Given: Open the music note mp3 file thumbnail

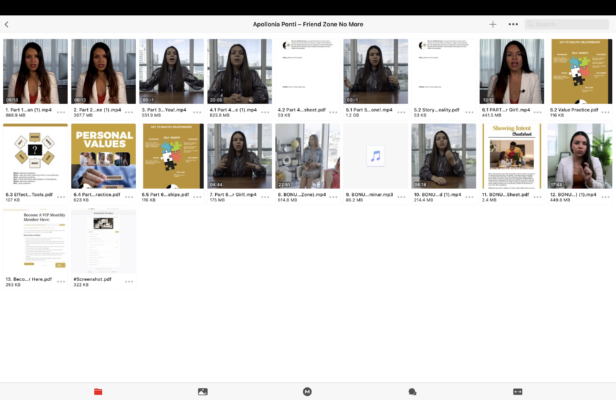Looking at the screenshot, I should pyautogui.click(x=376, y=156).
